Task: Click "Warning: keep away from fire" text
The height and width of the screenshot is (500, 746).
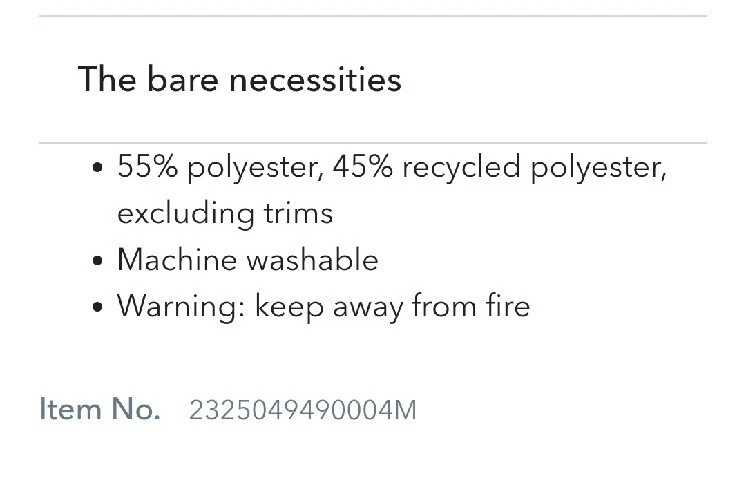Action: pyautogui.click(x=323, y=306)
